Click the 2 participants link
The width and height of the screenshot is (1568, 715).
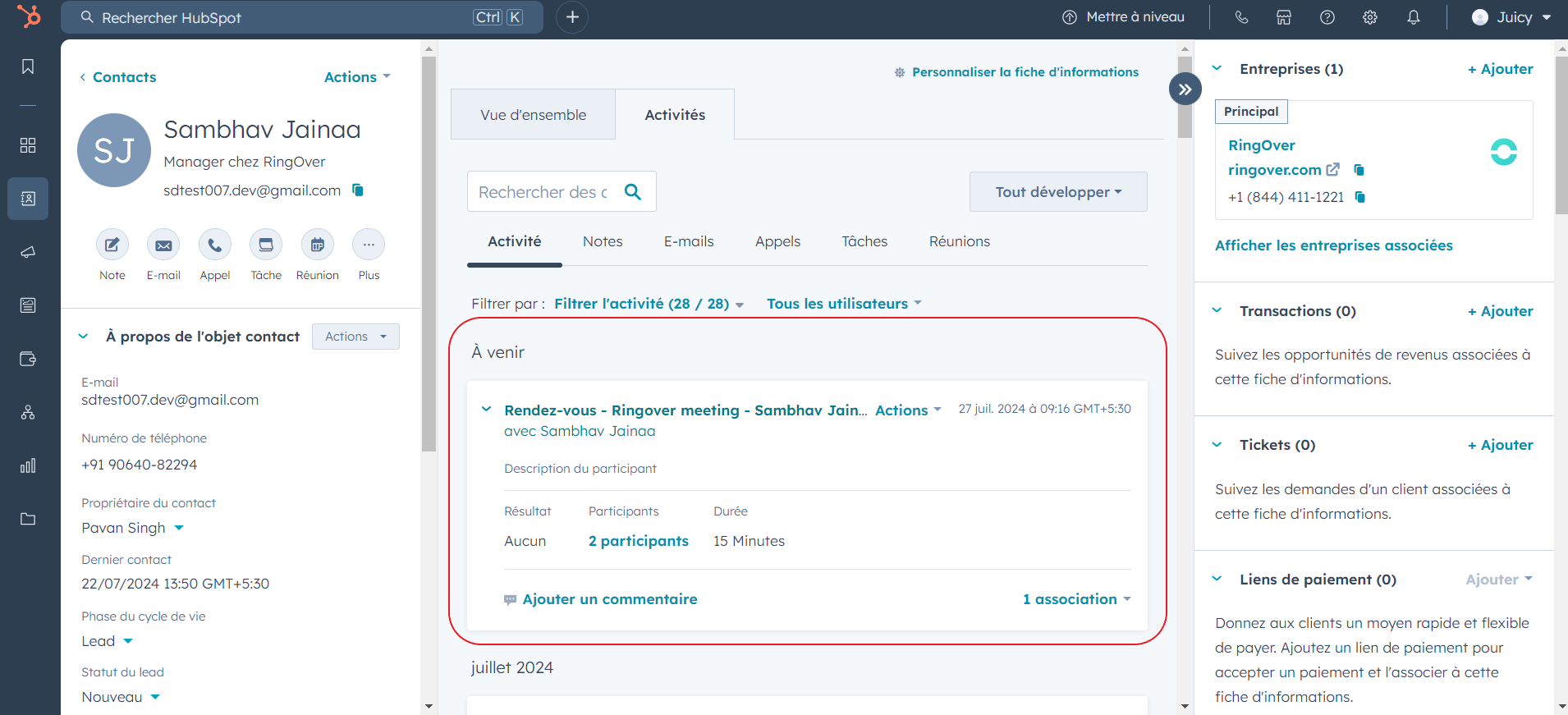(x=639, y=541)
